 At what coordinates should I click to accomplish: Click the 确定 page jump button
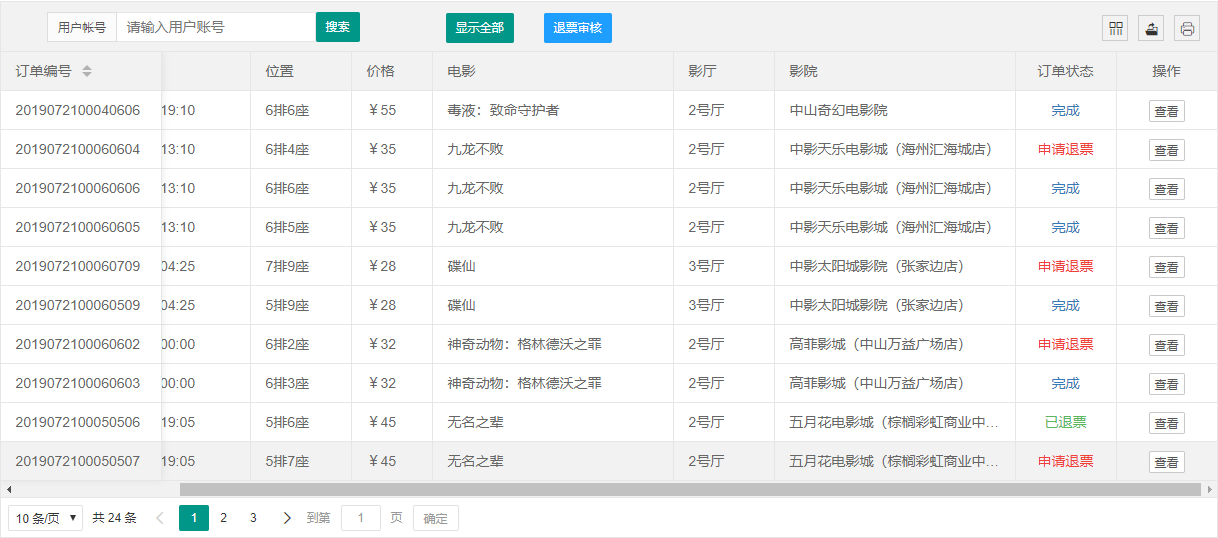[436, 518]
